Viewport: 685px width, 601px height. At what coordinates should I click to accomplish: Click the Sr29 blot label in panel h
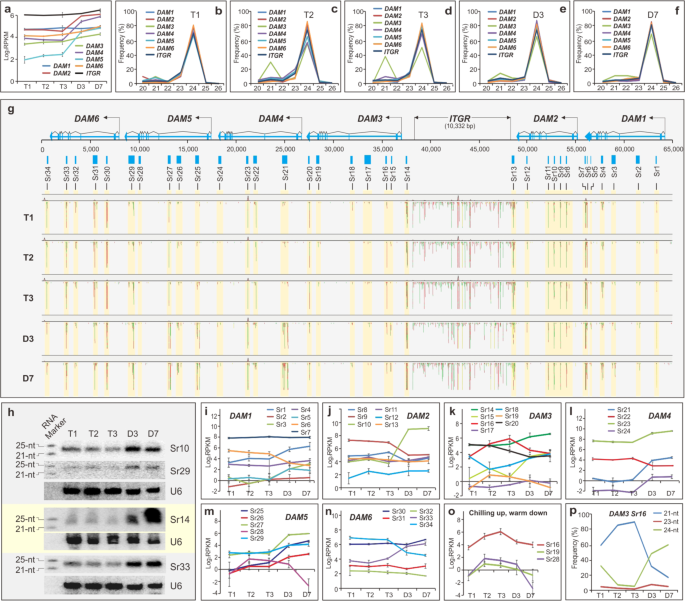coord(179,471)
